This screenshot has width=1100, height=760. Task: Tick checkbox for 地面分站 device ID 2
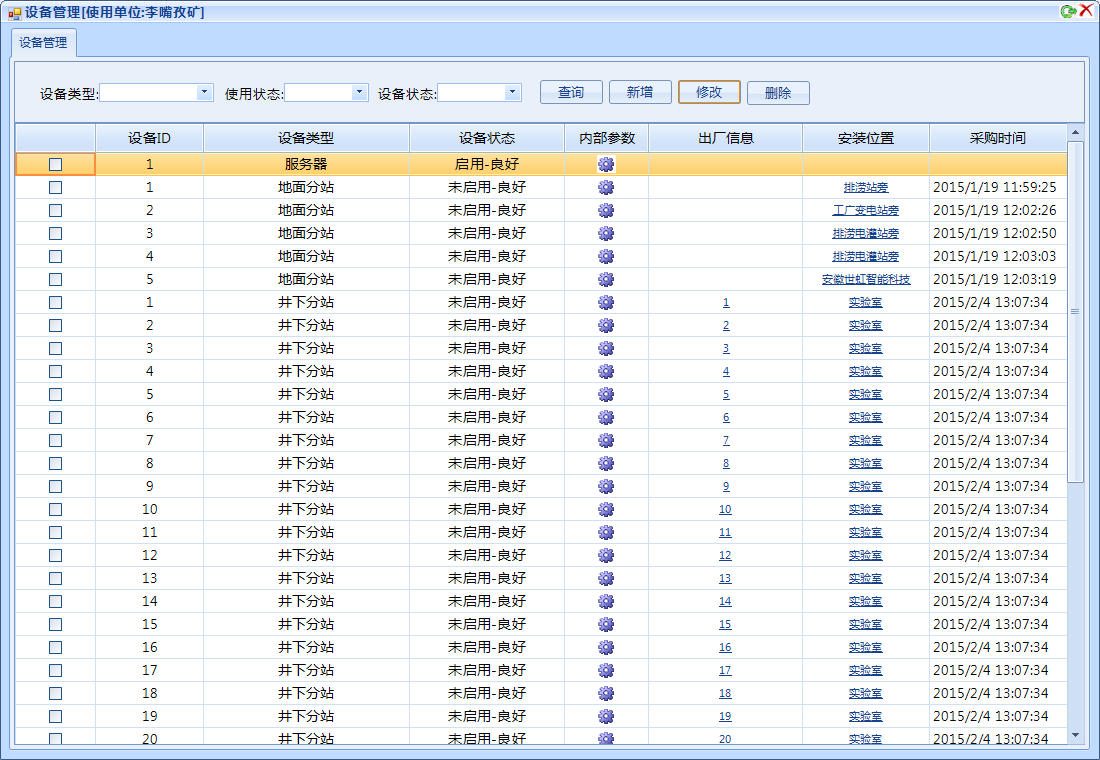(x=55, y=211)
